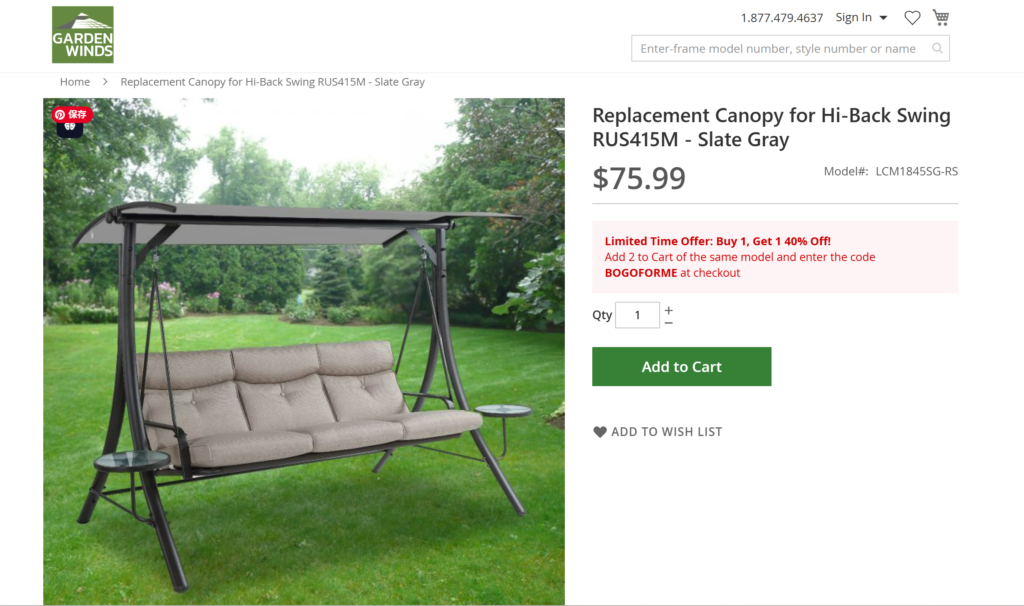1024x606 pixels.
Task: Go to Home breadcrumb link
Action: pyautogui.click(x=75, y=82)
